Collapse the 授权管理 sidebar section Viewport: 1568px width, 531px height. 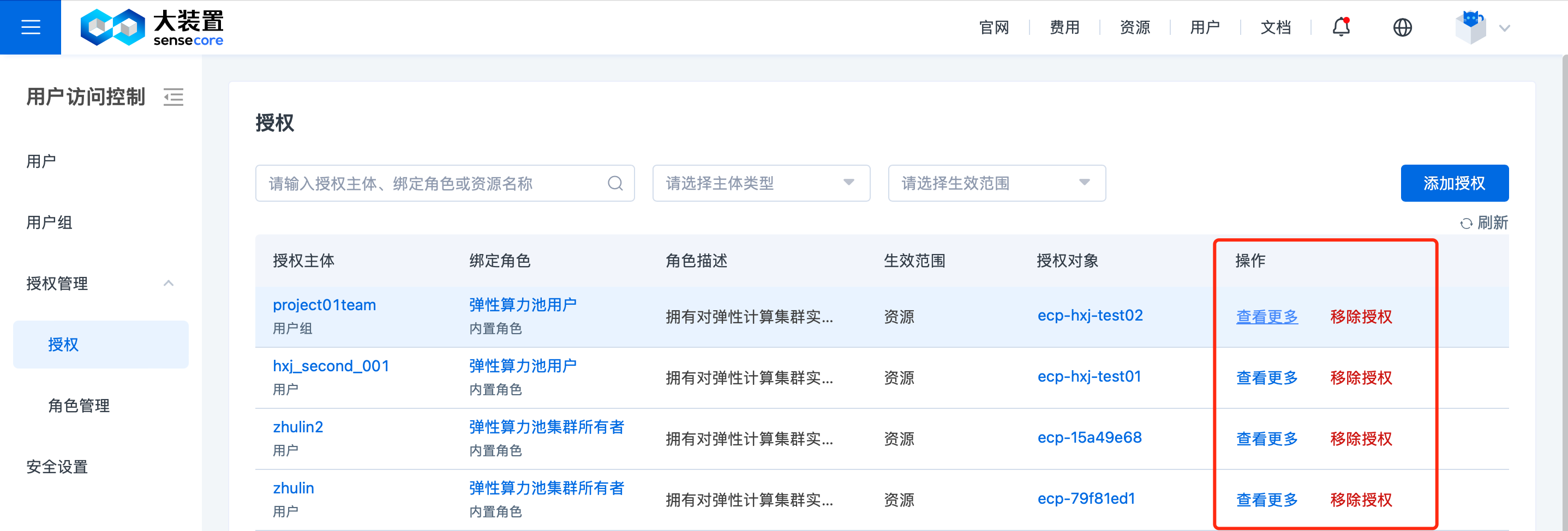tap(169, 283)
